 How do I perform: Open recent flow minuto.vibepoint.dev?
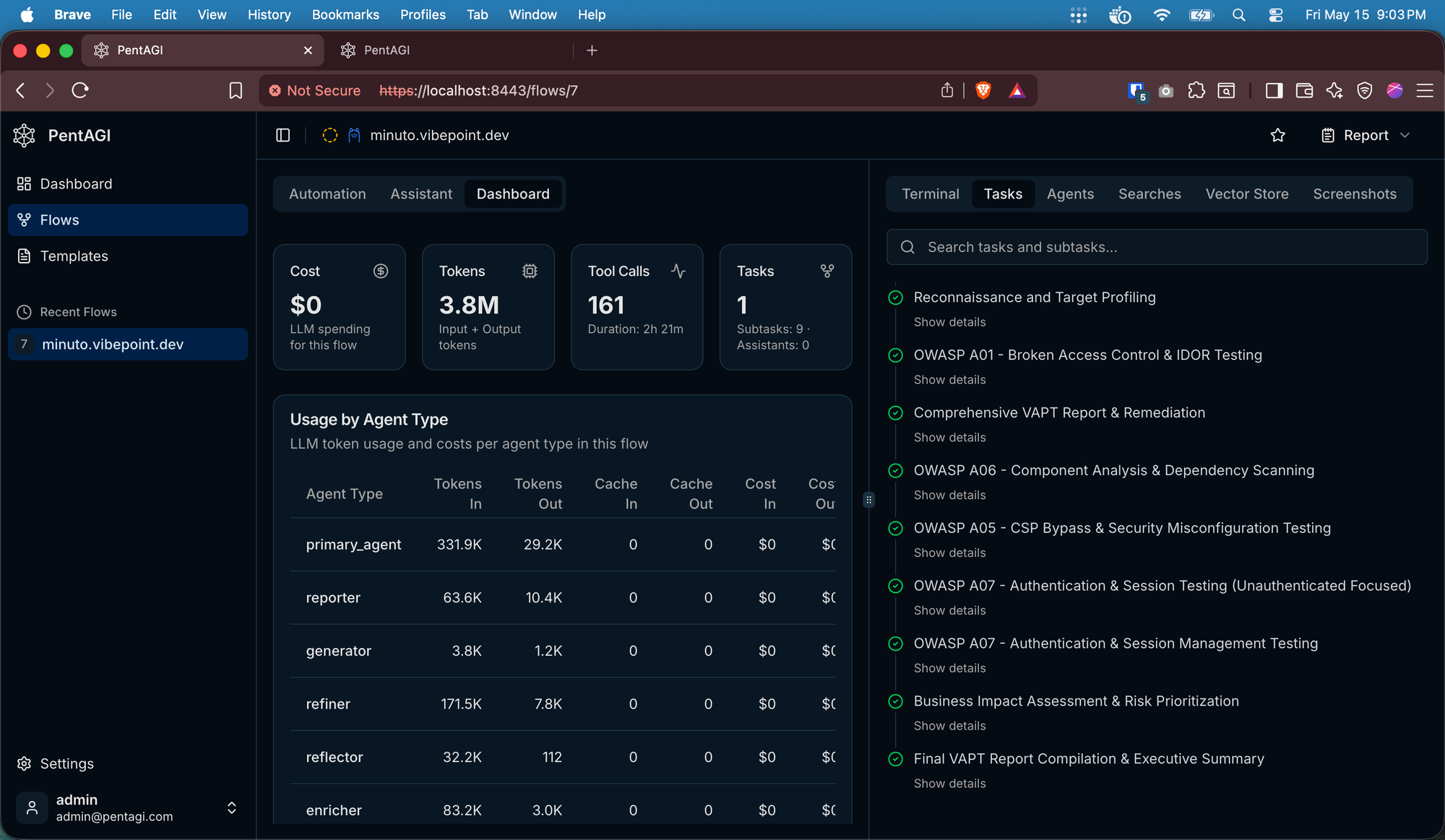click(x=128, y=345)
